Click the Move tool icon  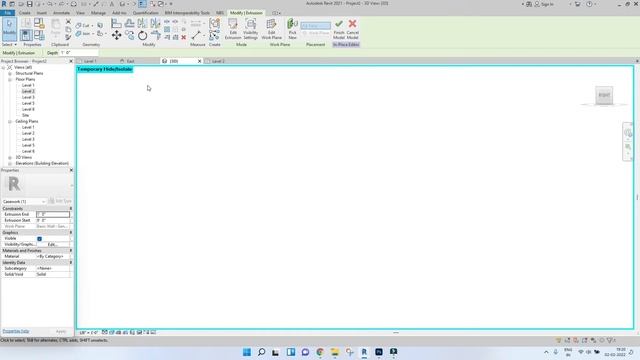tap(116, 36)
